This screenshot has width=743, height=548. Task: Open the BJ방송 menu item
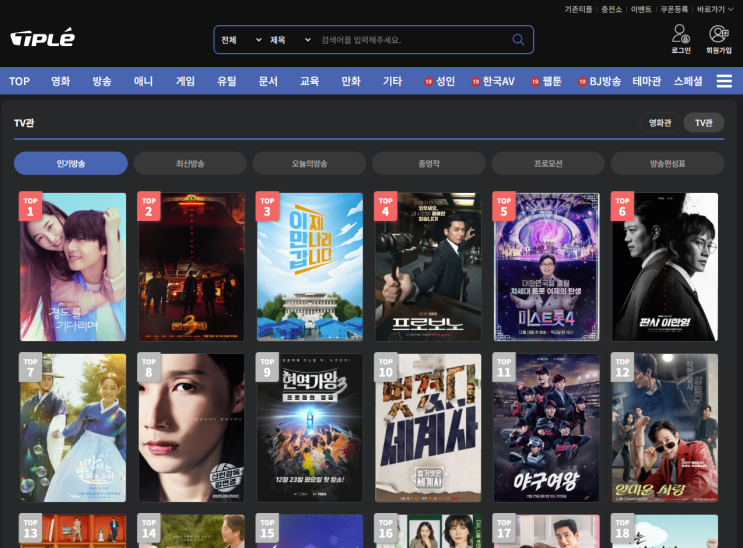tap(599, 81)
